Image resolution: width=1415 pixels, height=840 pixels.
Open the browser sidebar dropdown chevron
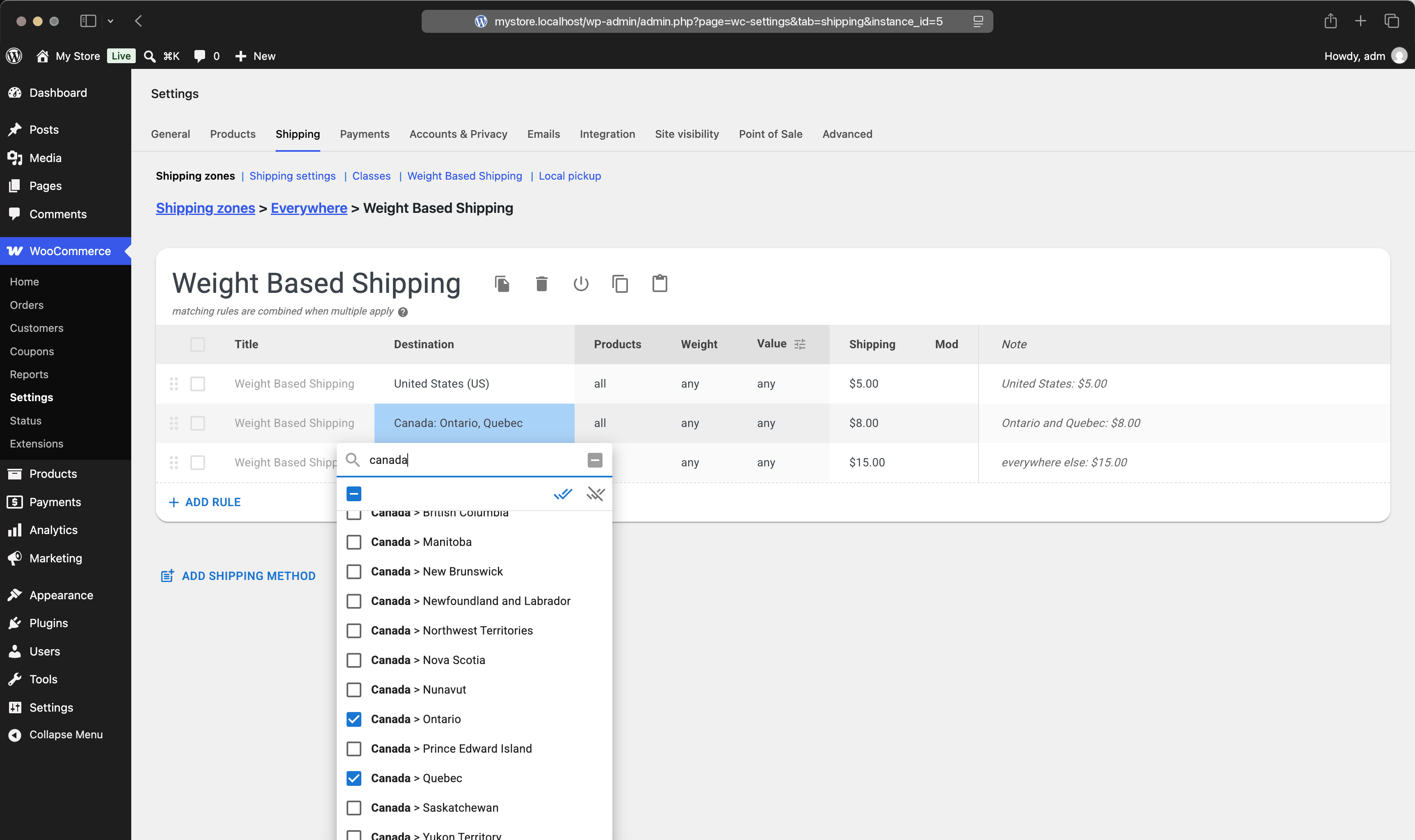[x=110, y=21]
